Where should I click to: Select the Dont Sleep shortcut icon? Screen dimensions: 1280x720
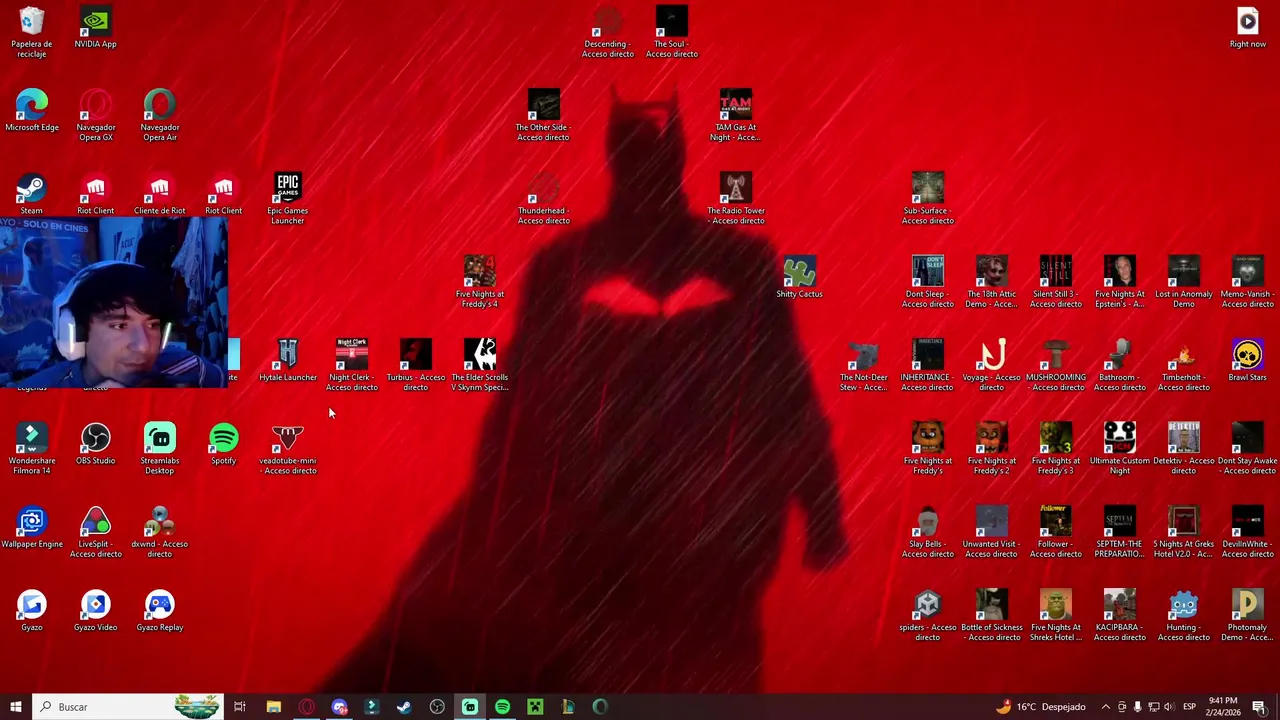pyautogui.click(x=928, y=282)
